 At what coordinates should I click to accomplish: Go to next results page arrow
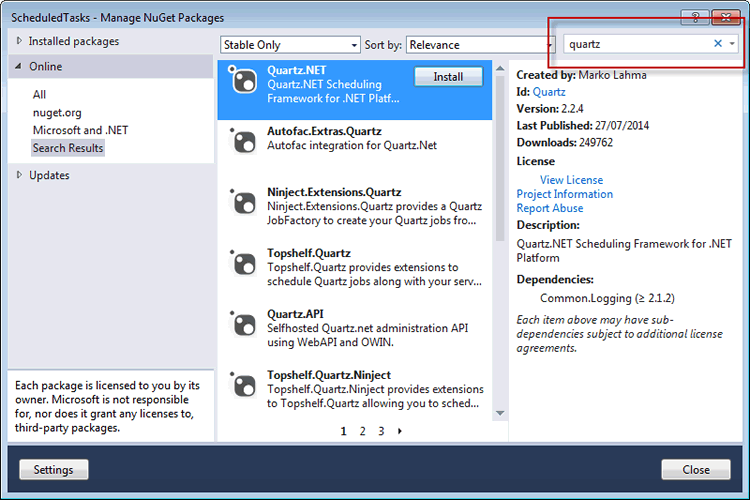399,431
